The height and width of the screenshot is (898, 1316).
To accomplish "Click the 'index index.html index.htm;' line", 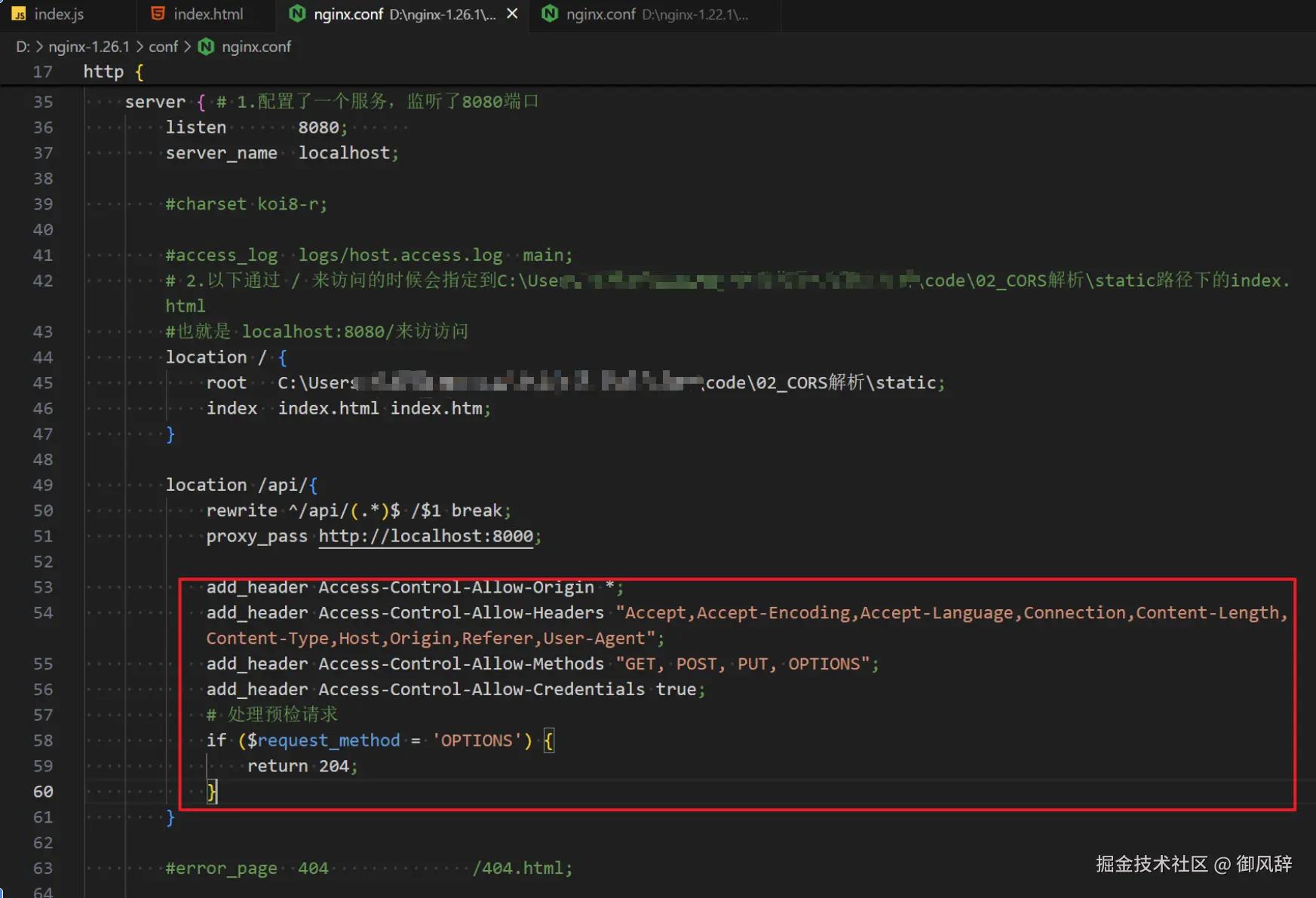I will (348, 409).
